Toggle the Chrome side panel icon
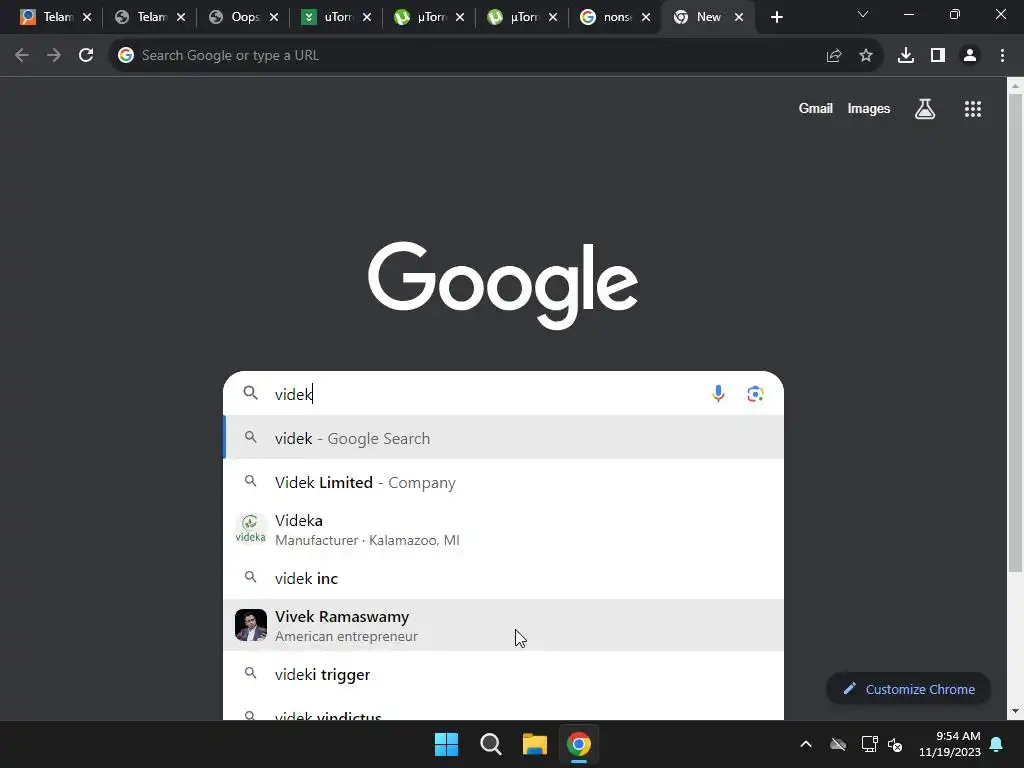The height and width of the screenshot is (768, 1024). click(x=938, y=56)
